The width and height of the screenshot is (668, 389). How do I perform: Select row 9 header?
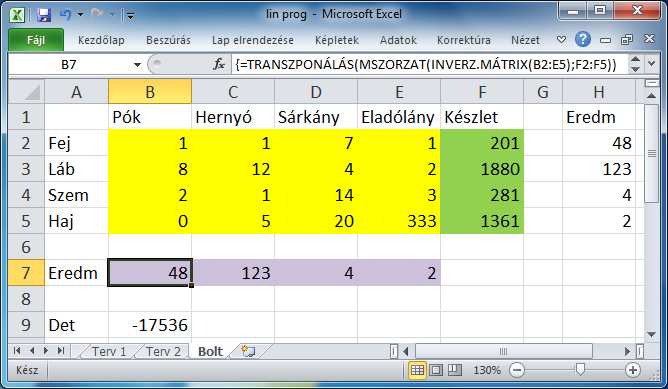click(x=26, y=325)
